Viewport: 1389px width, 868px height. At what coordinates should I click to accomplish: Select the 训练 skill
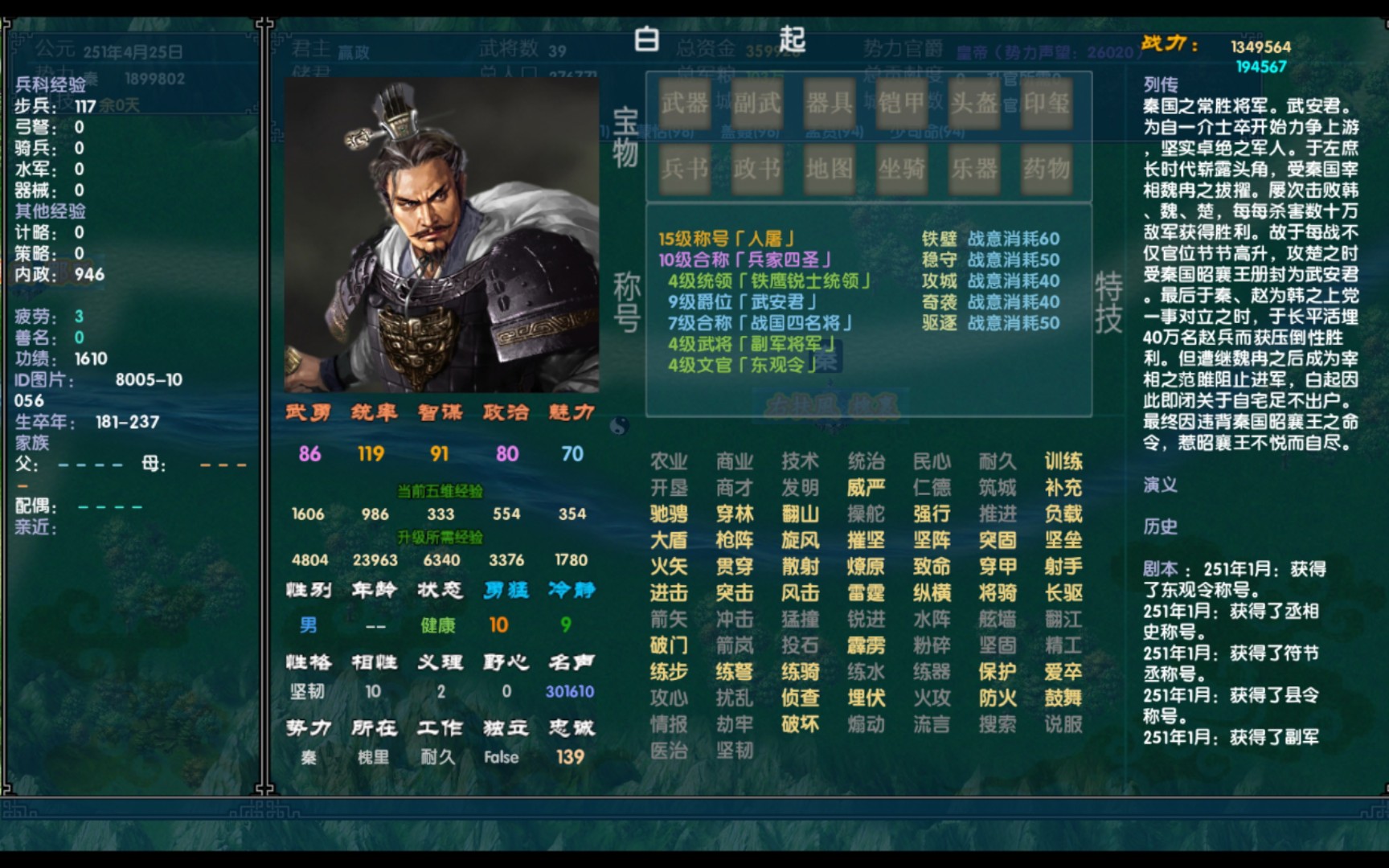(1063, 461)
